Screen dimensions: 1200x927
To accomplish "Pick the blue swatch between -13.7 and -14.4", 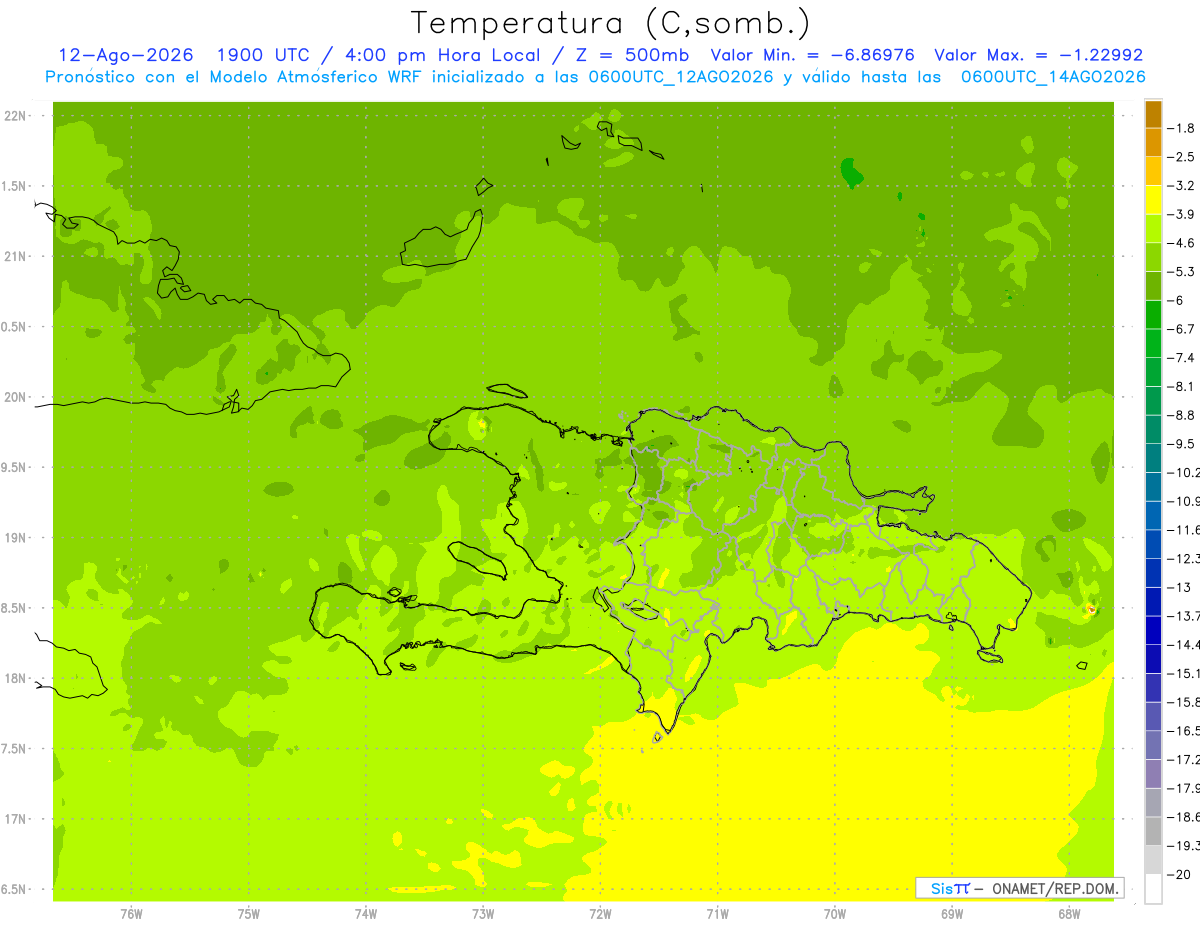I will (1153, 631).
